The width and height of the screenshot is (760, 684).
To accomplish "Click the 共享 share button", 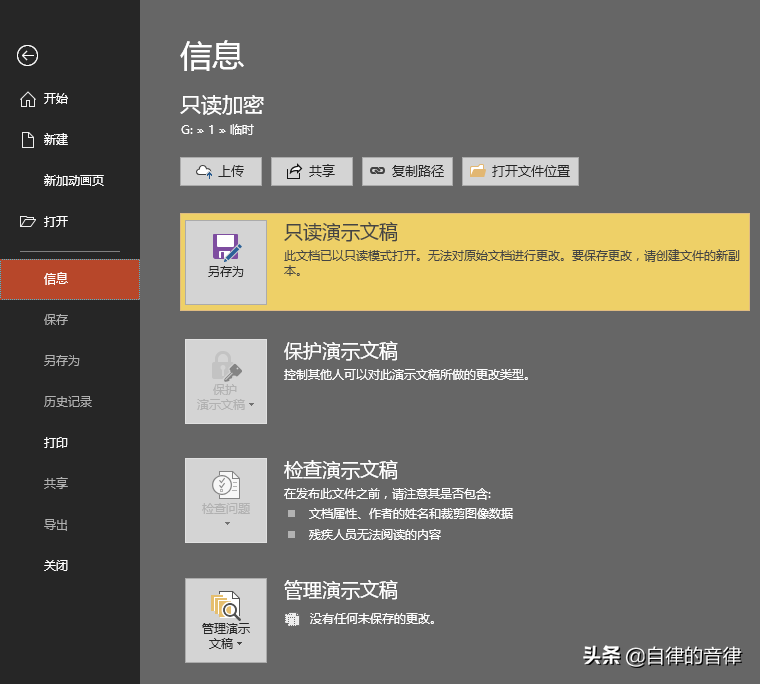I will pos(312,171).
